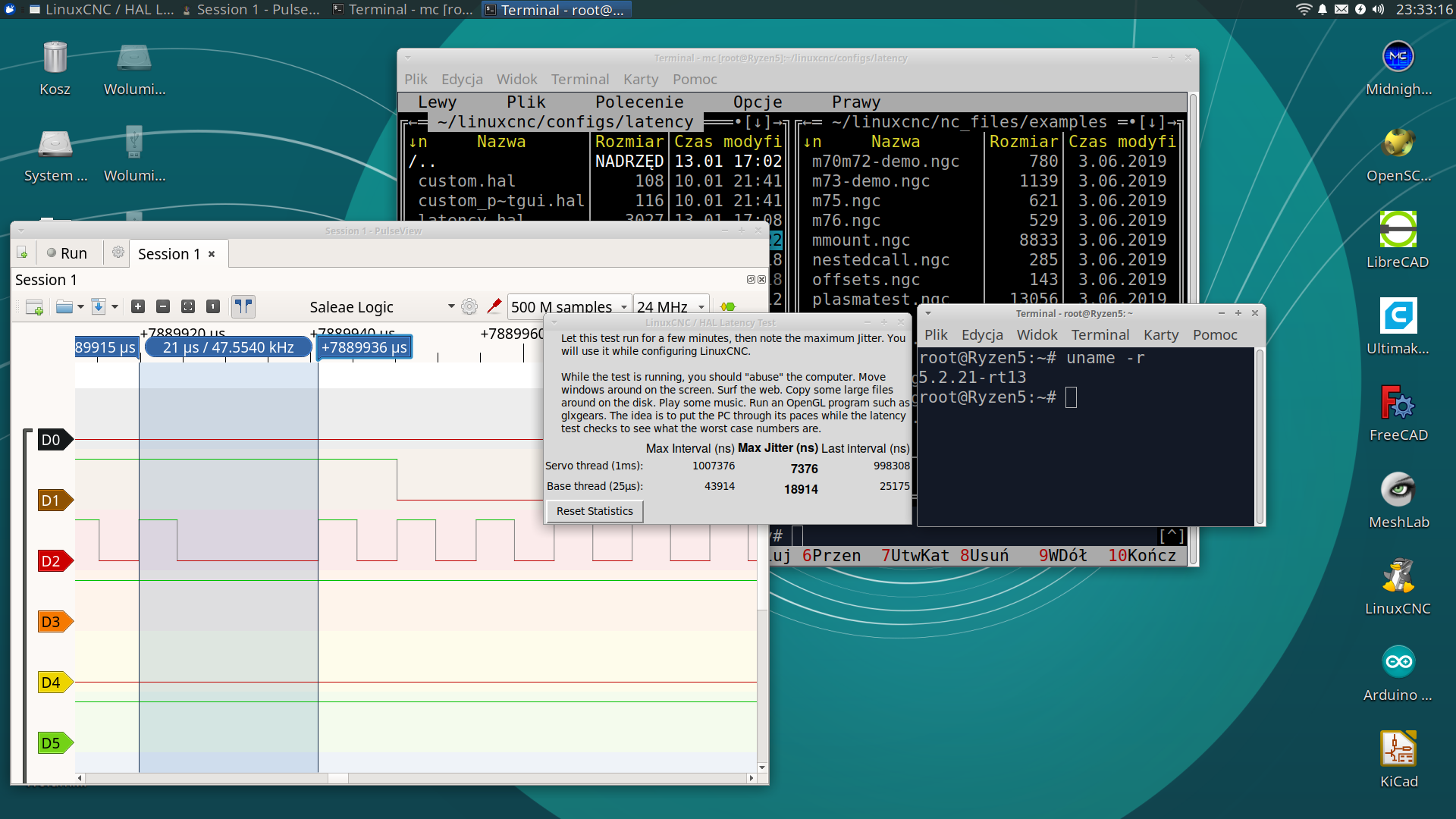The height and width of the screenshot is (819, 1456).
Task: Change 24 MHz sample rate dropdown
Action: [671, 306]
